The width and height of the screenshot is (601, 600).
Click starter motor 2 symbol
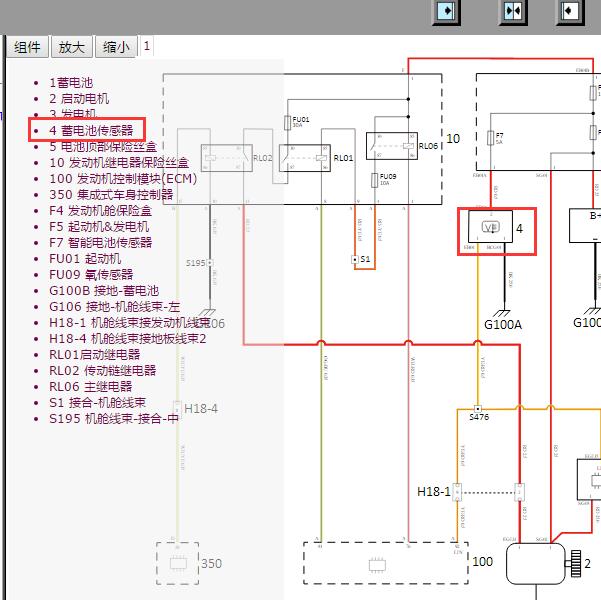click(x=535, y=564)
